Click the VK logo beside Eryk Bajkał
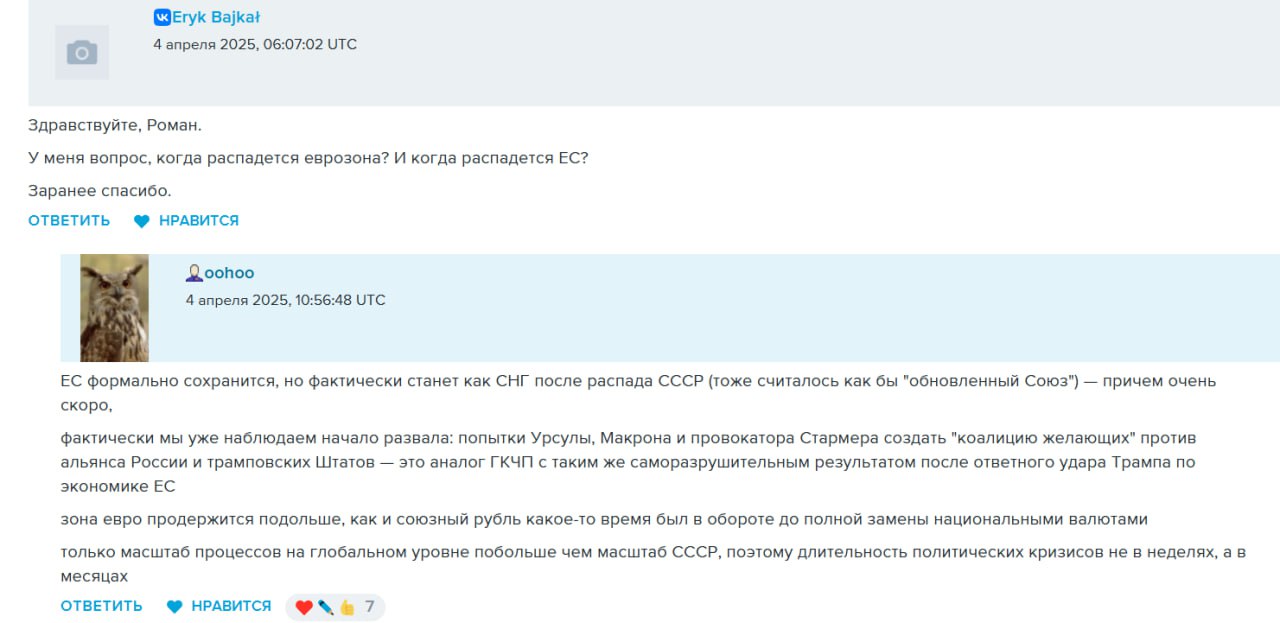 point(161,17)
